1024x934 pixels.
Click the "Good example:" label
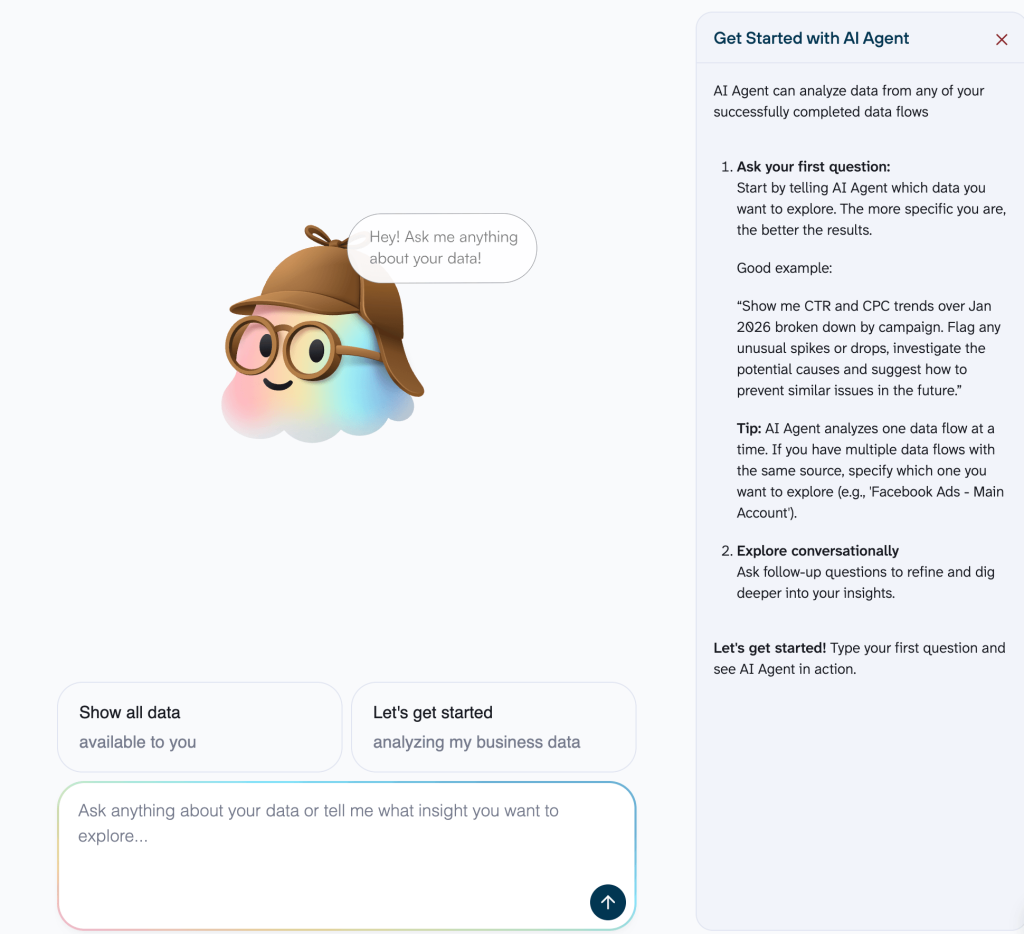click(x=784, y=268)
